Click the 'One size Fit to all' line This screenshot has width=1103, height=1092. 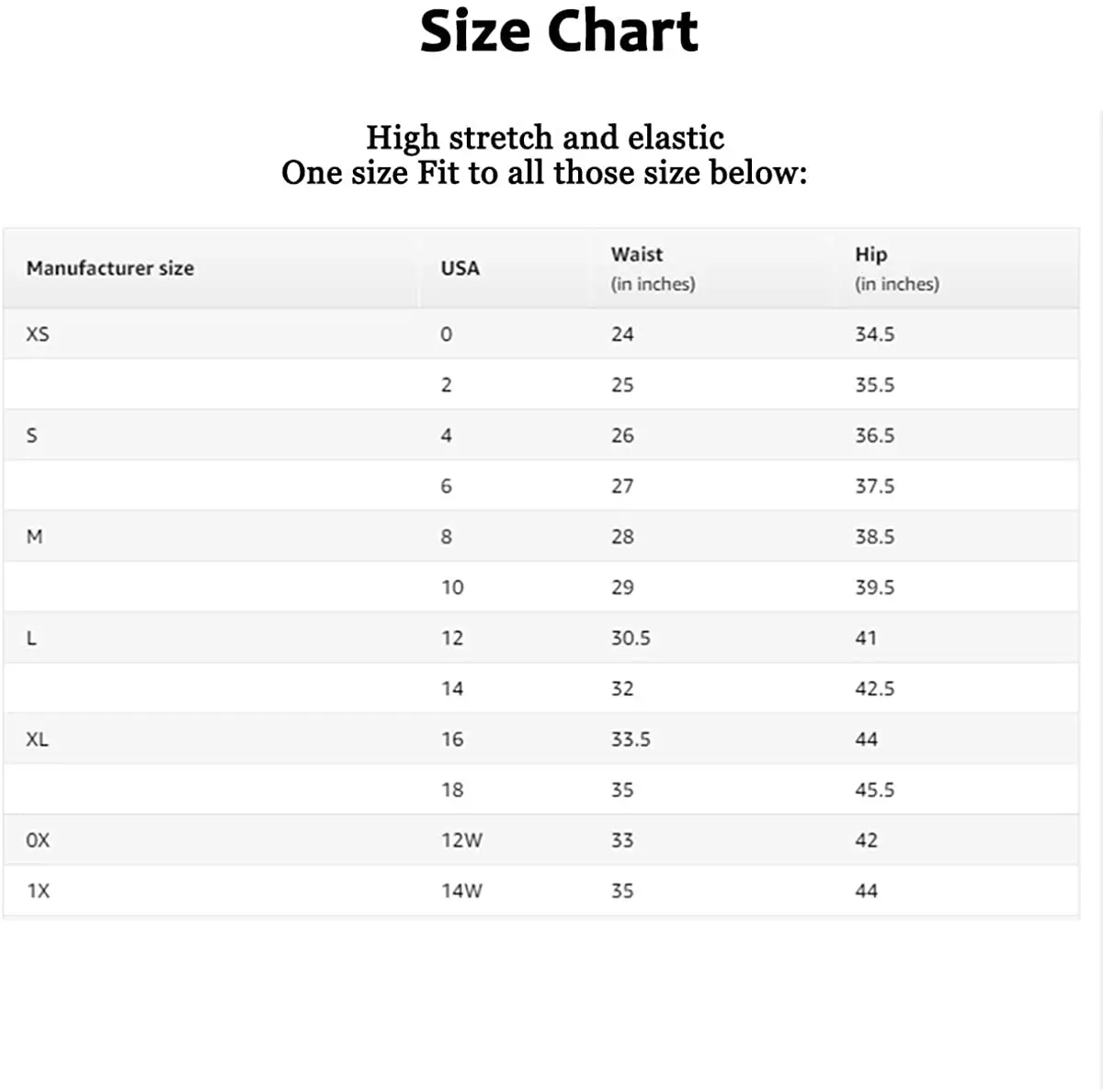pyautogui.click(x=544, y=173)
